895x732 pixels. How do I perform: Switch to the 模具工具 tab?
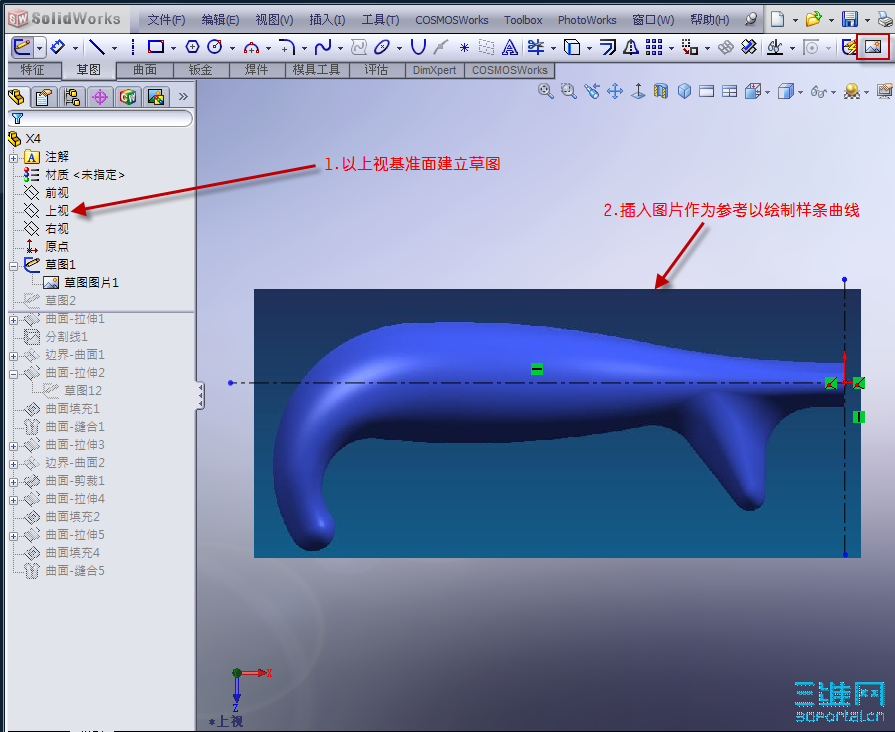(316, 70)
